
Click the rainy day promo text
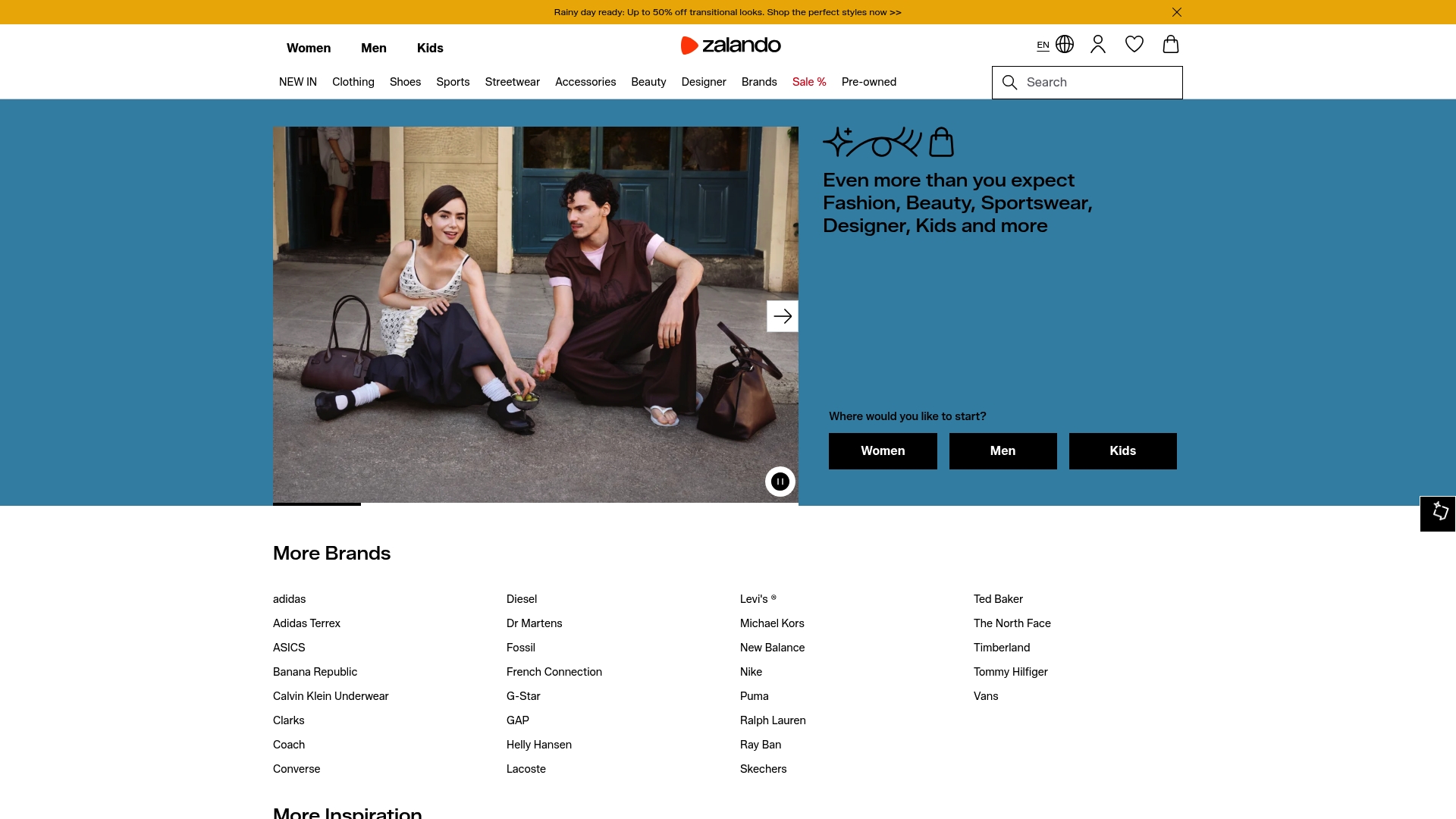tap(727, 12)
